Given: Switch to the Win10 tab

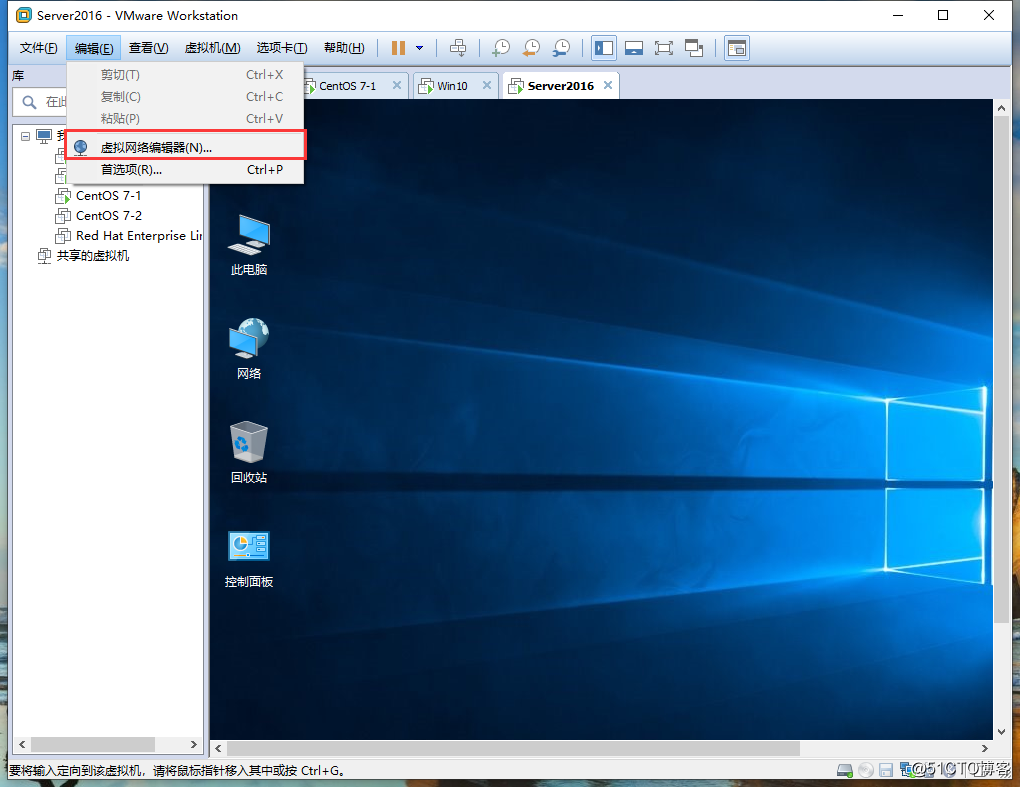Looking at the screenshot, I should (x=452, y=86).
